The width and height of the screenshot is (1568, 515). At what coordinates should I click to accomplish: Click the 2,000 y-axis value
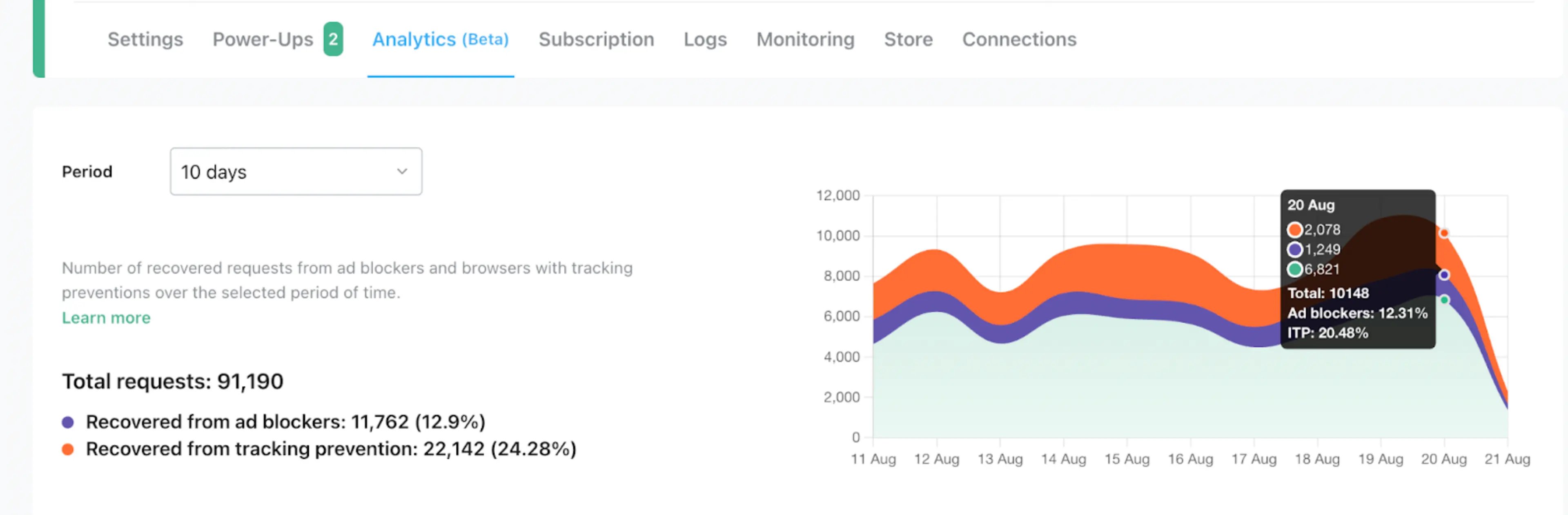coord(841,397)
